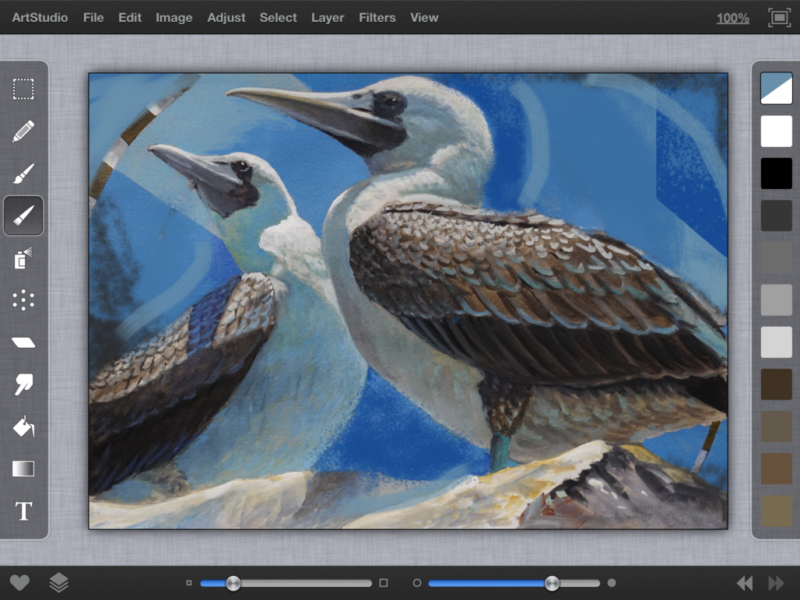Screen dimensions: 800x600
Task: Select the Gradient tool
Action: (23, 469)
